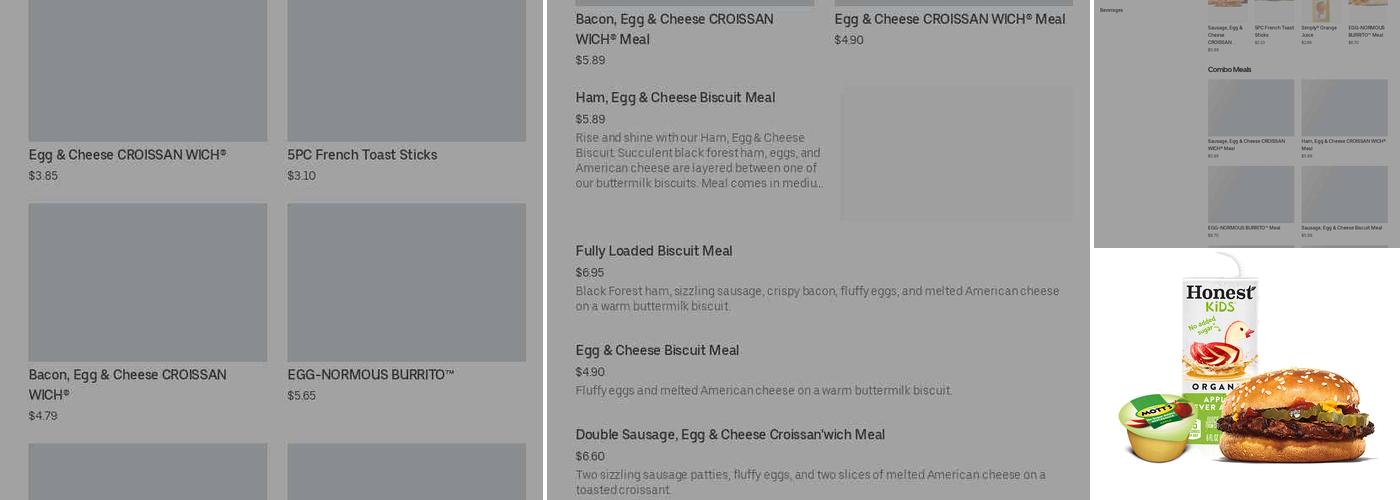1400x500 pixels.
Task: Select the Combo Meals section heading
Action: pos(1229,69)
